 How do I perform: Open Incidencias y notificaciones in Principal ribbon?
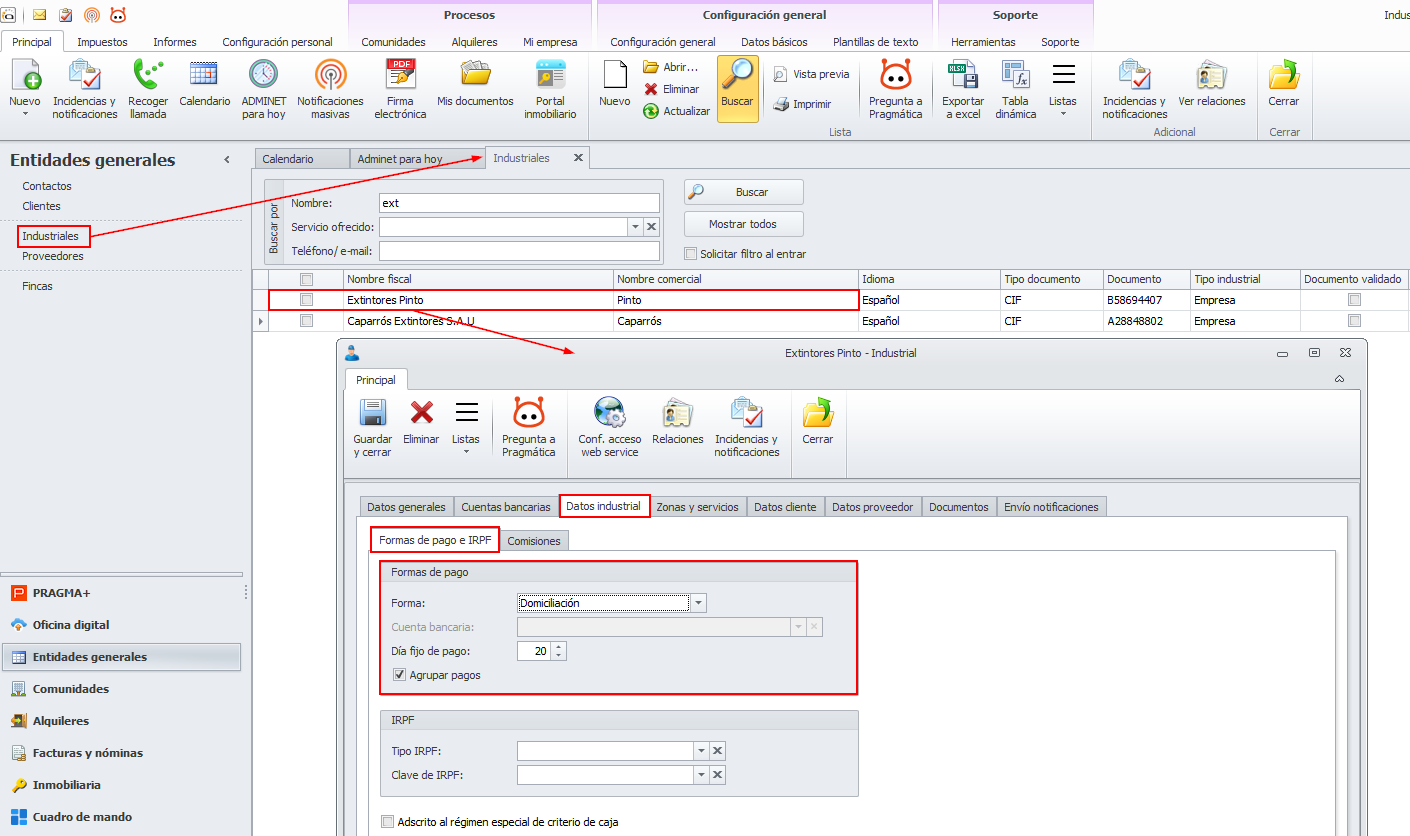[84, 89]
